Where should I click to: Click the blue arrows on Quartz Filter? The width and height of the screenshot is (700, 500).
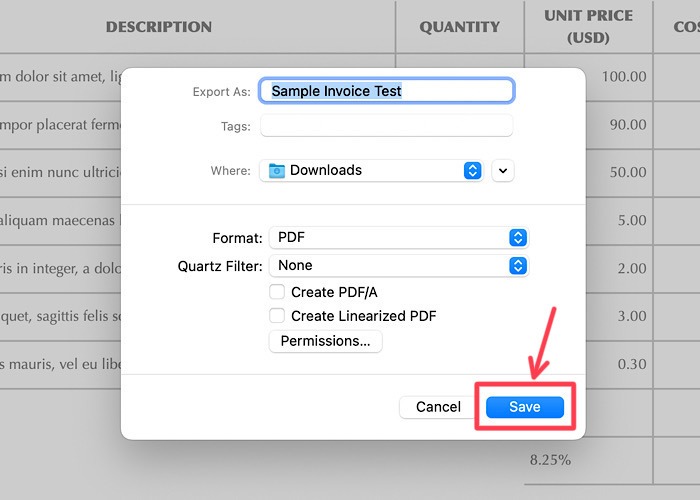(517, 266)
